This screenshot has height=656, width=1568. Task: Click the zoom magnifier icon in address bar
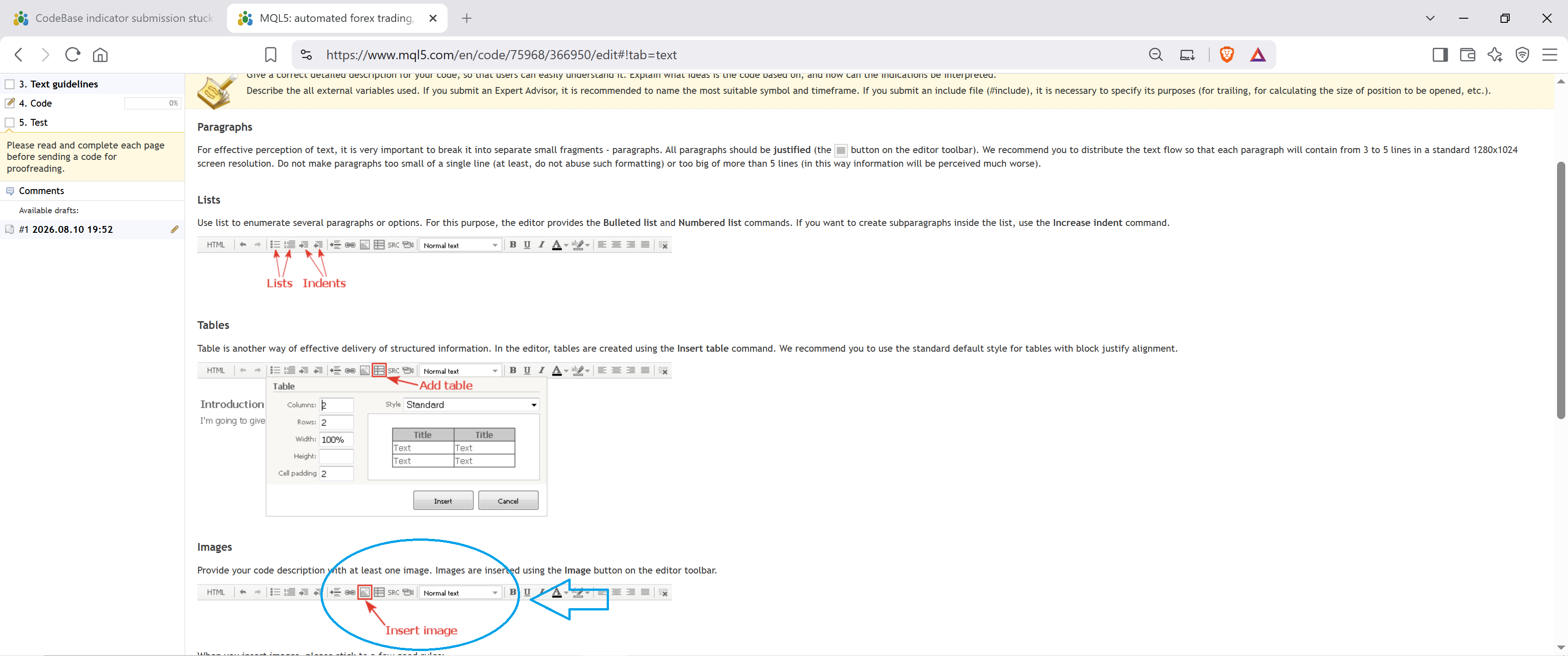tap(1155, 55)
